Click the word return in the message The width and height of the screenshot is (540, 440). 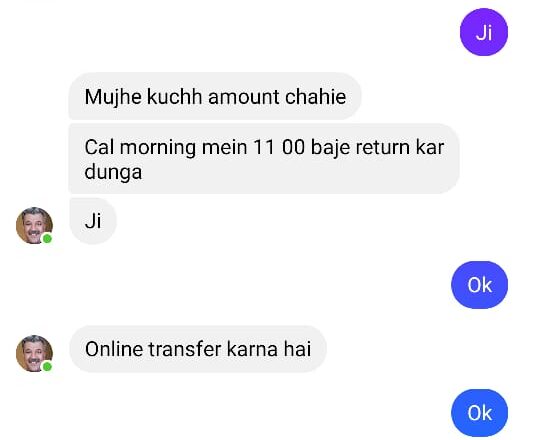coord(383,147)
